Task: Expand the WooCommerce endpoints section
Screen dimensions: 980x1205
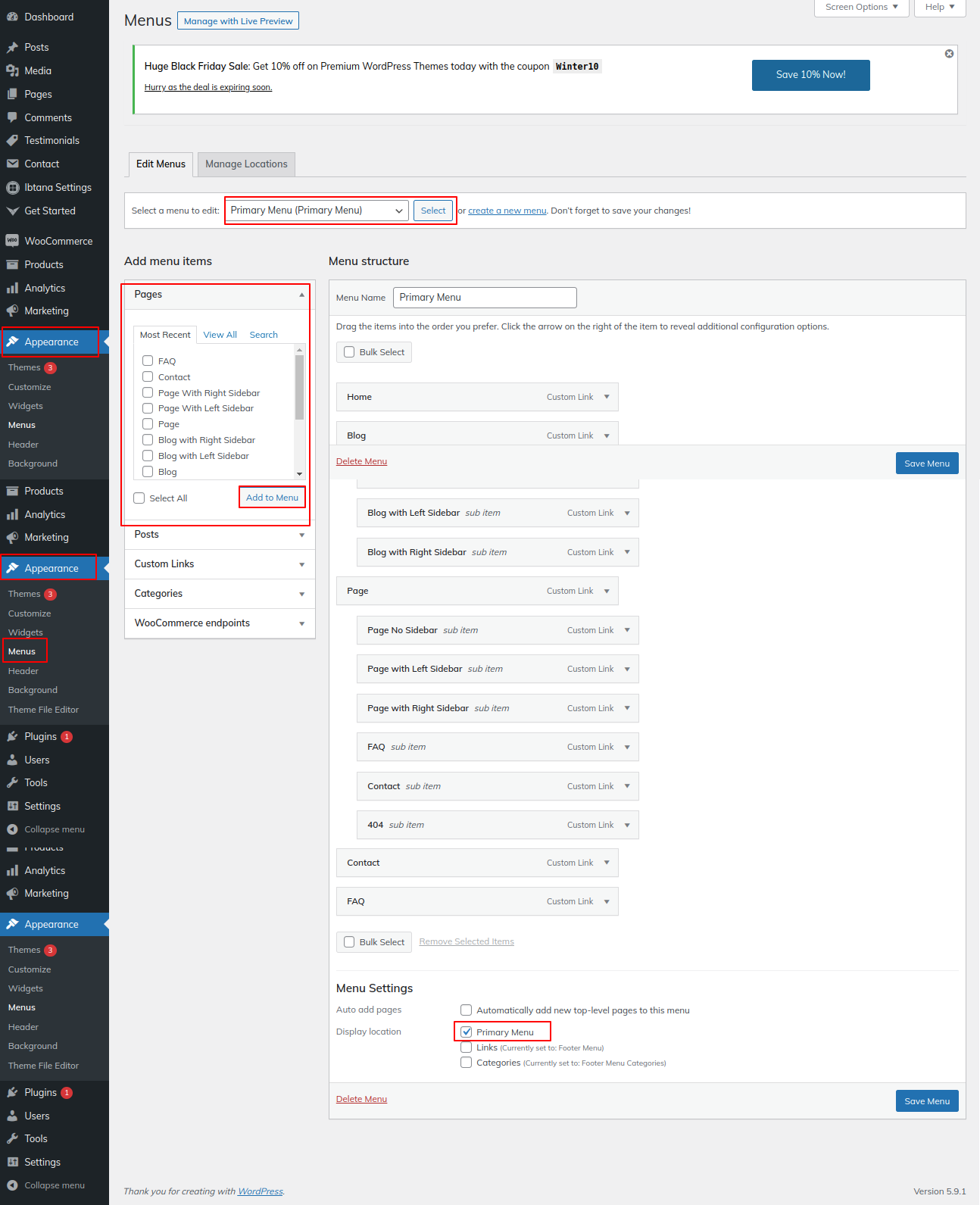Action: point(220,623)
